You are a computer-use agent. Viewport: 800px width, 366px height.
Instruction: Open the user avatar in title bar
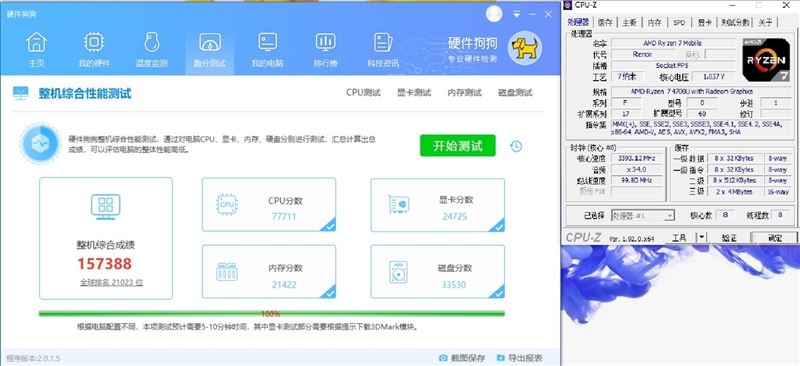coord(494,14)
